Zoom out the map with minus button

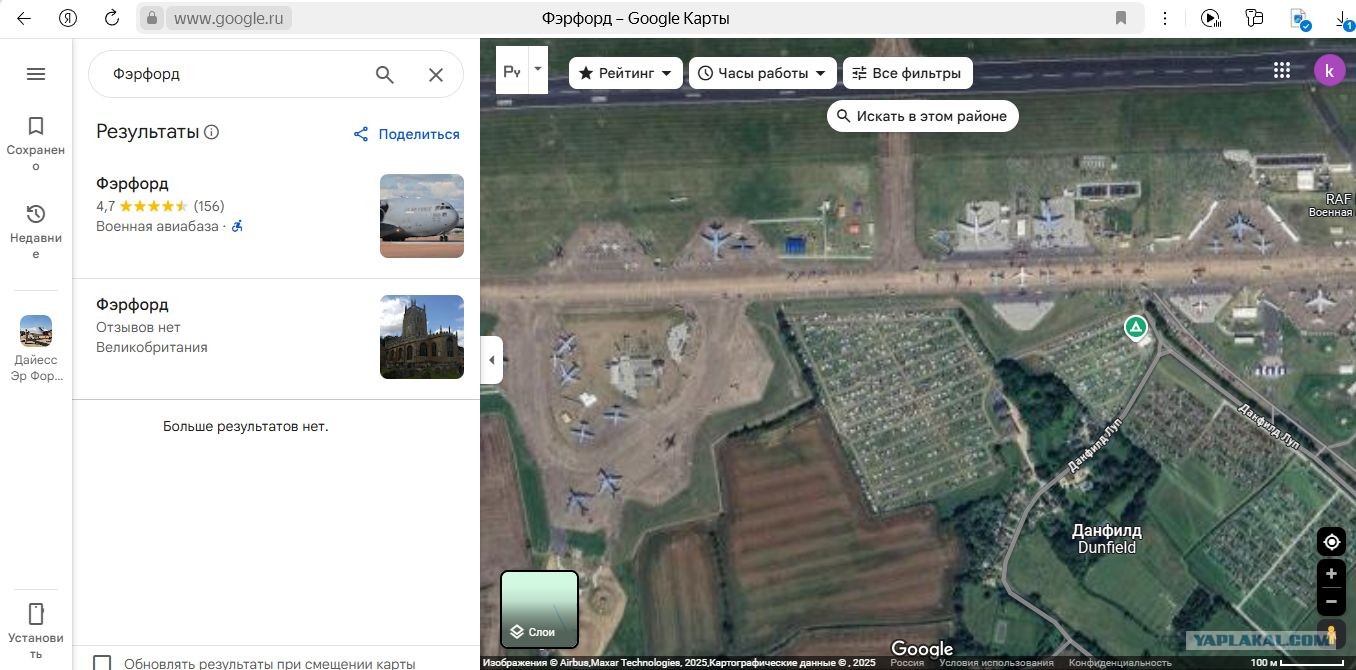coord(1331,602)
